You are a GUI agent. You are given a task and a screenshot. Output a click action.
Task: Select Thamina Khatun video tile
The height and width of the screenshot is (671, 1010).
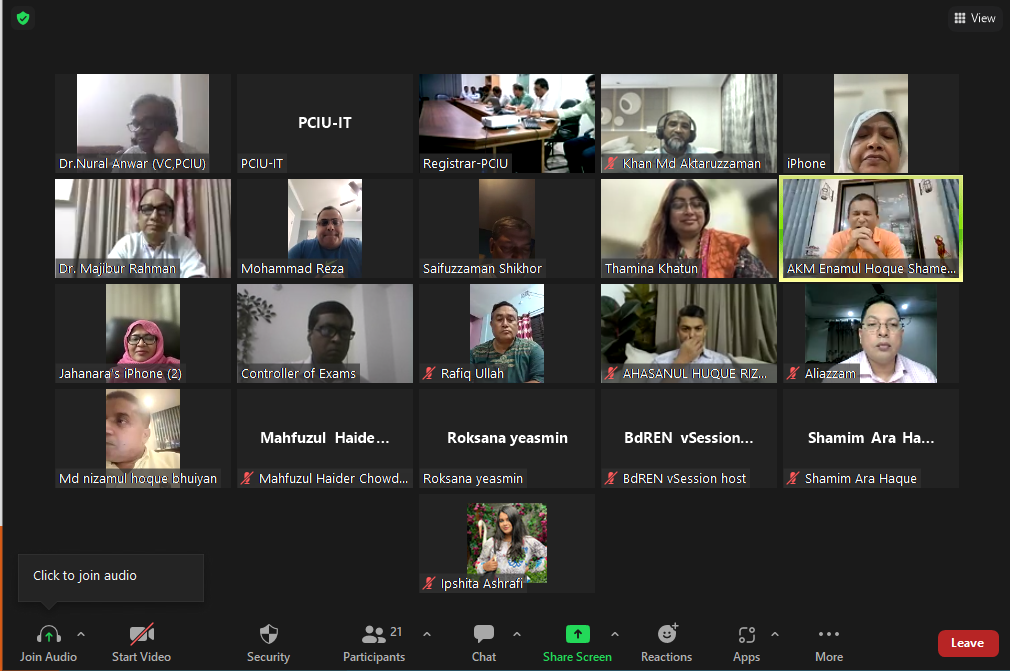coord(689,228)
